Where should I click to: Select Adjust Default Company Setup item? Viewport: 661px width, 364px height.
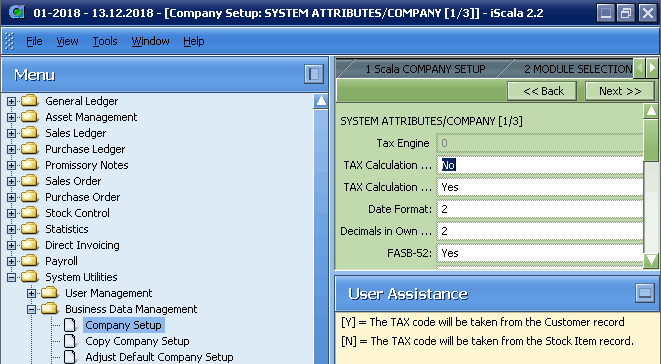coord(159,357)
